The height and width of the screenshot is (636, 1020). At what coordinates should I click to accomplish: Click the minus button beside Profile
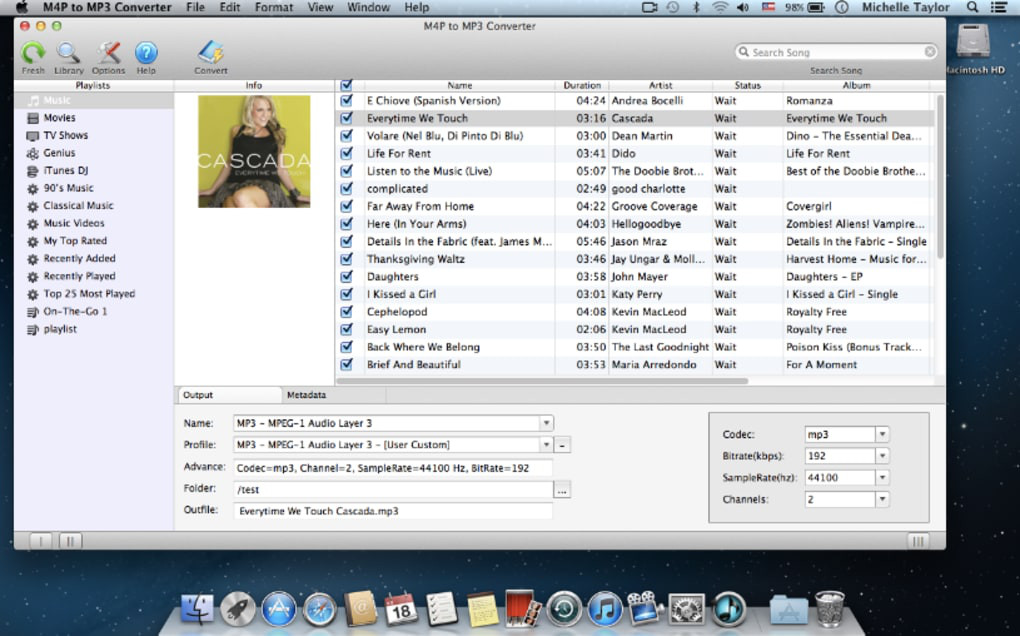[x=563, y=445]
